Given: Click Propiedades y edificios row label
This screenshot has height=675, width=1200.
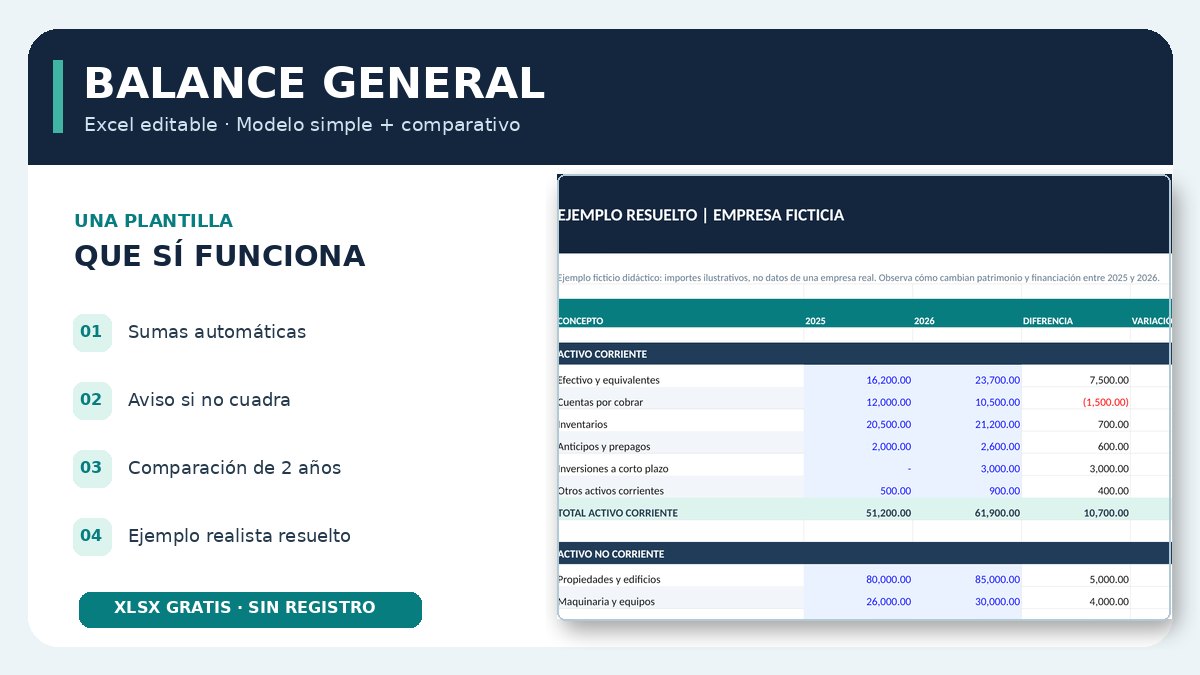Looking at the screenshot, I should point(609,579).
